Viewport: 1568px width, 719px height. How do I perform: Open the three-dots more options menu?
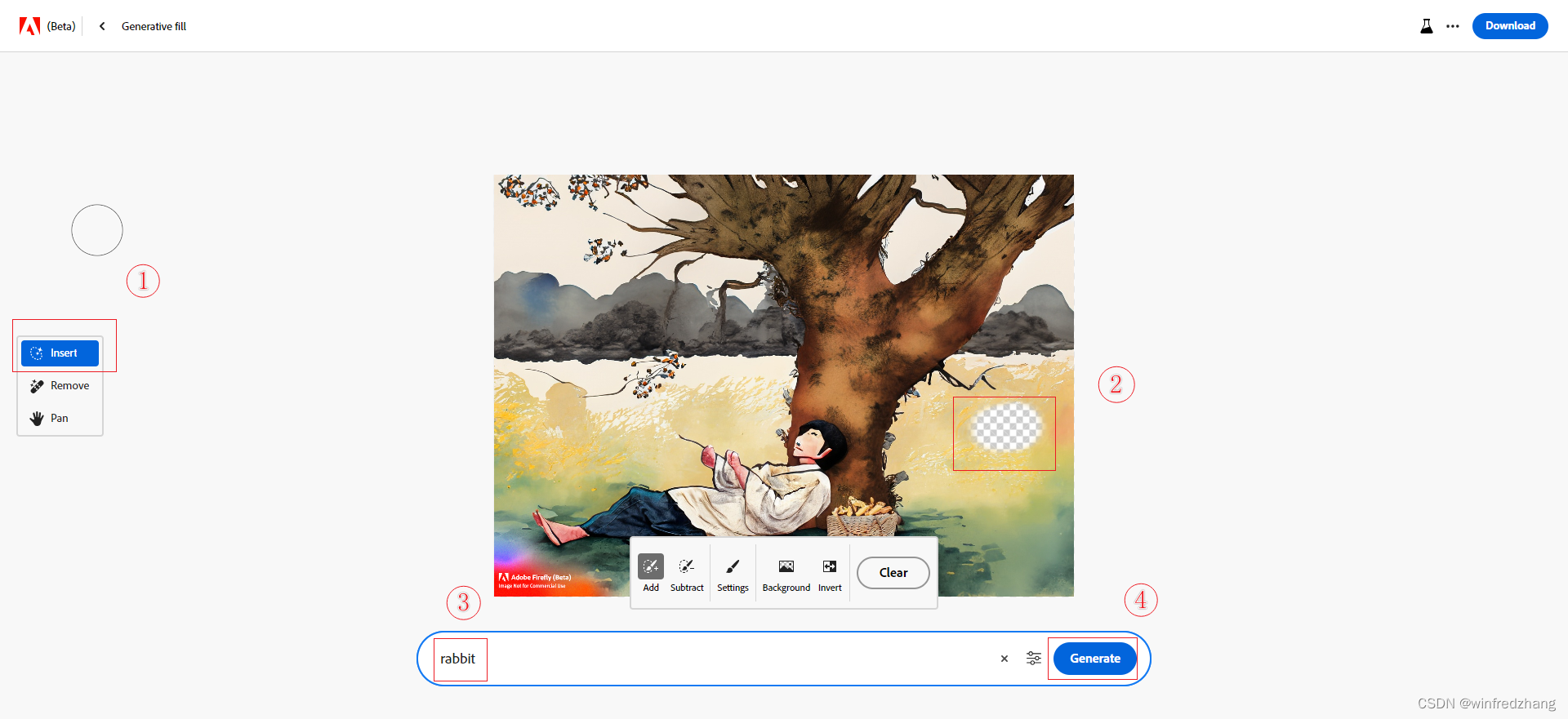pos(1453,26)
